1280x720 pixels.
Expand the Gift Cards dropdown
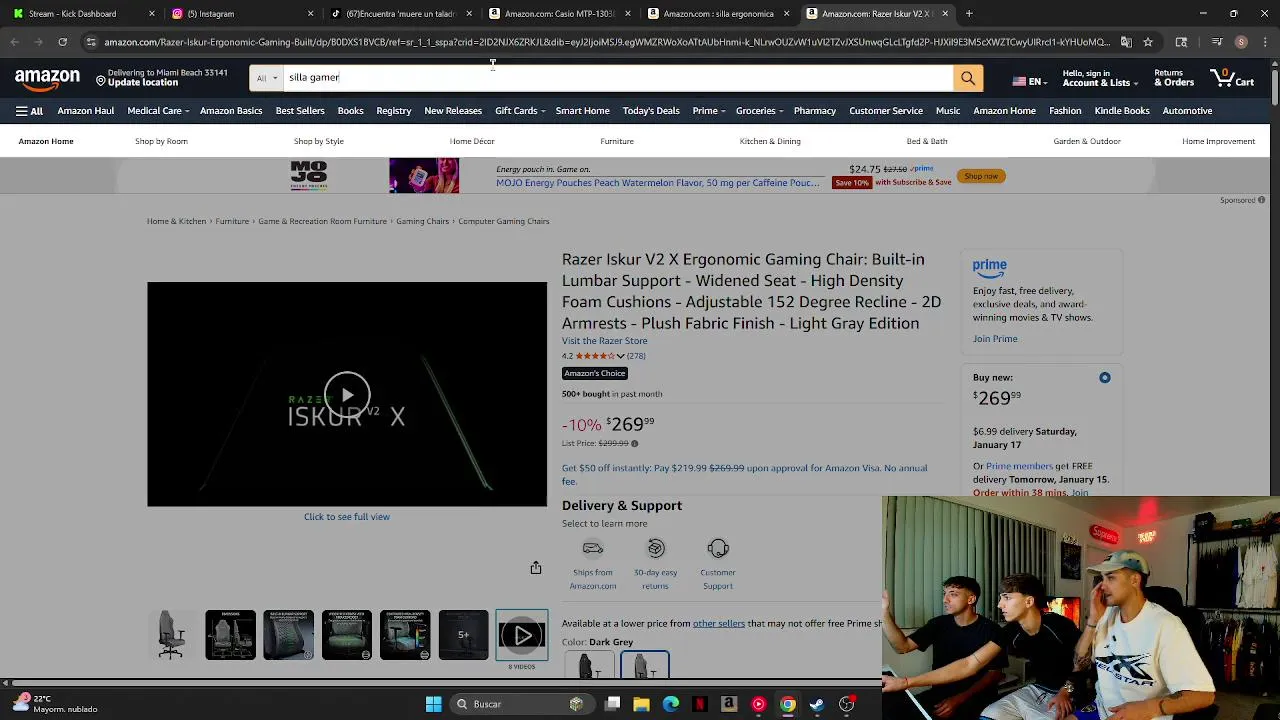pyautogui.click(x=520, y=111)
